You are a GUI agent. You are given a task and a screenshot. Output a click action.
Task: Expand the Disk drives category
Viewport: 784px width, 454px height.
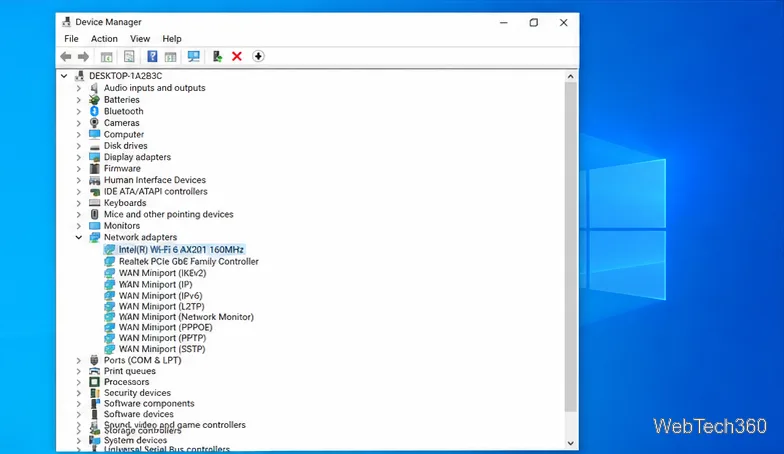pos(78,146)
